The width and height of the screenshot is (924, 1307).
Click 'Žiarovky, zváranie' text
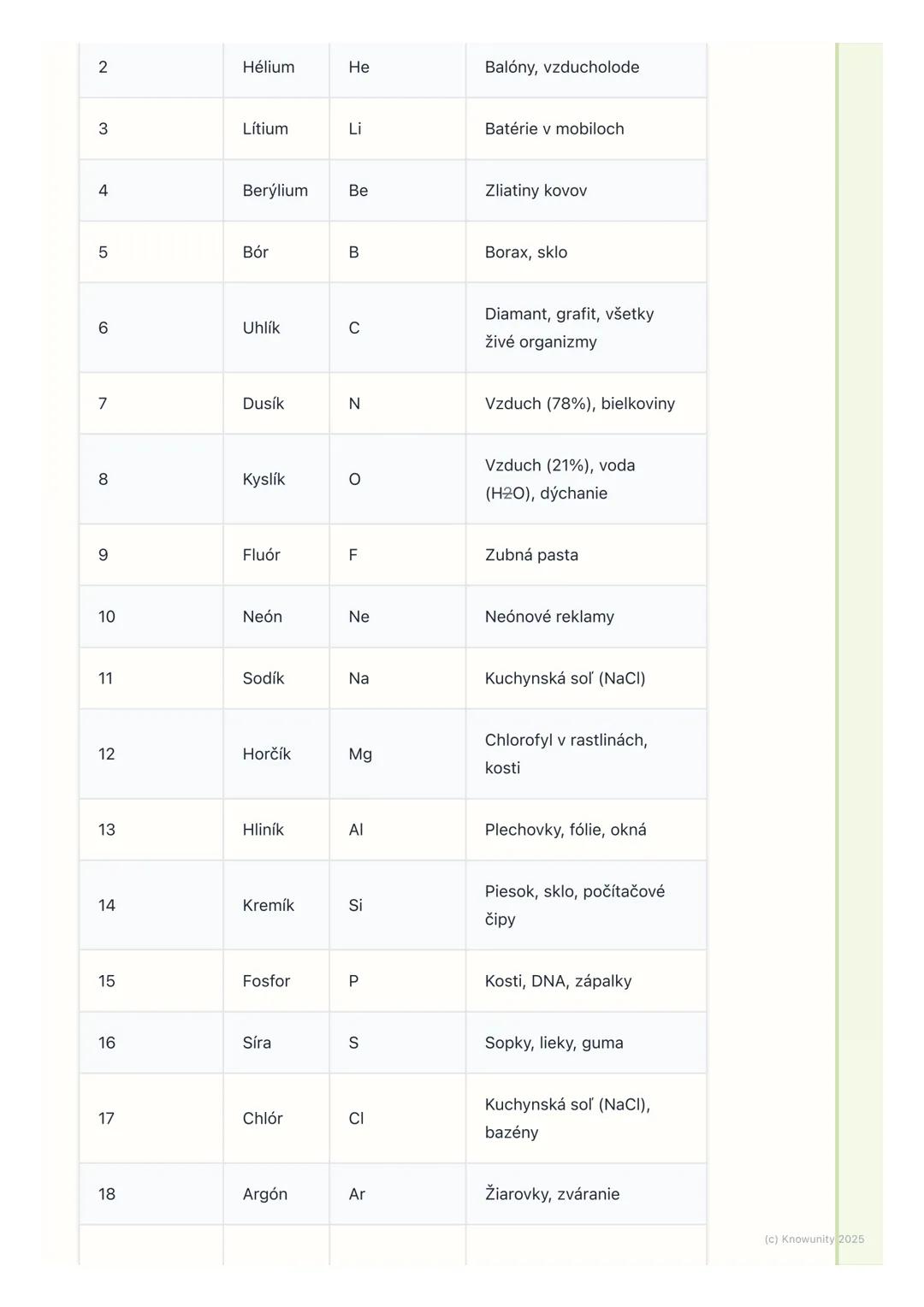coord(552,1194)
